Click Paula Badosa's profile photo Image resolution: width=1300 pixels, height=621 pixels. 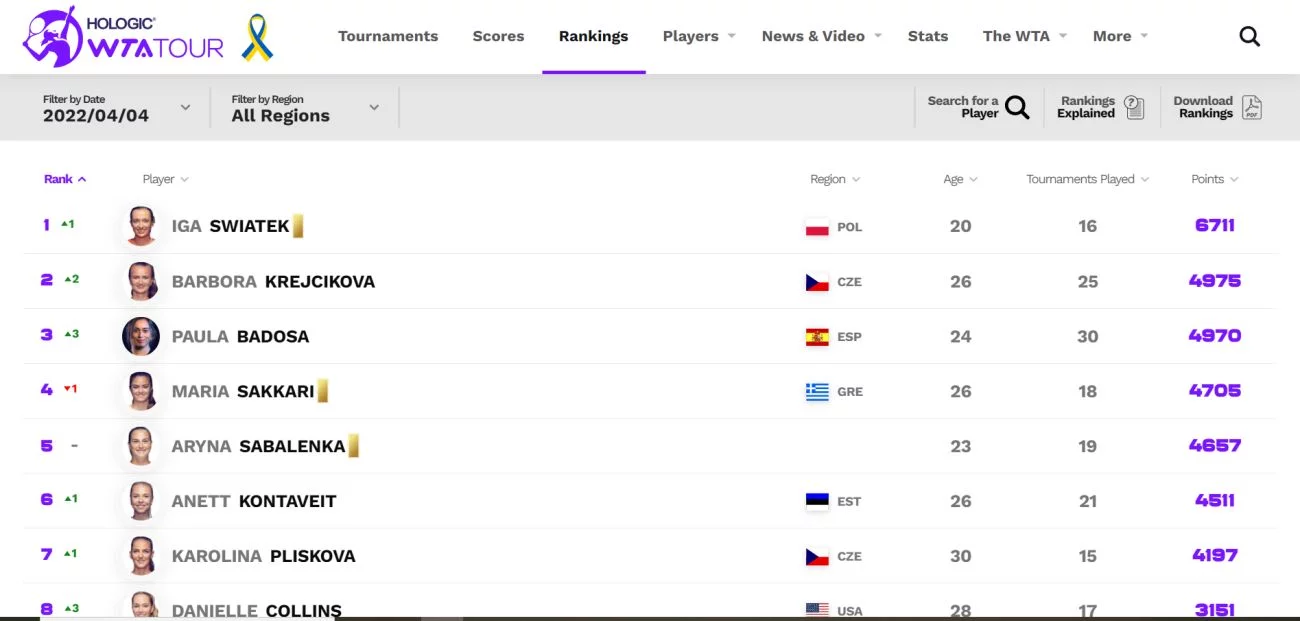point(141,336)
